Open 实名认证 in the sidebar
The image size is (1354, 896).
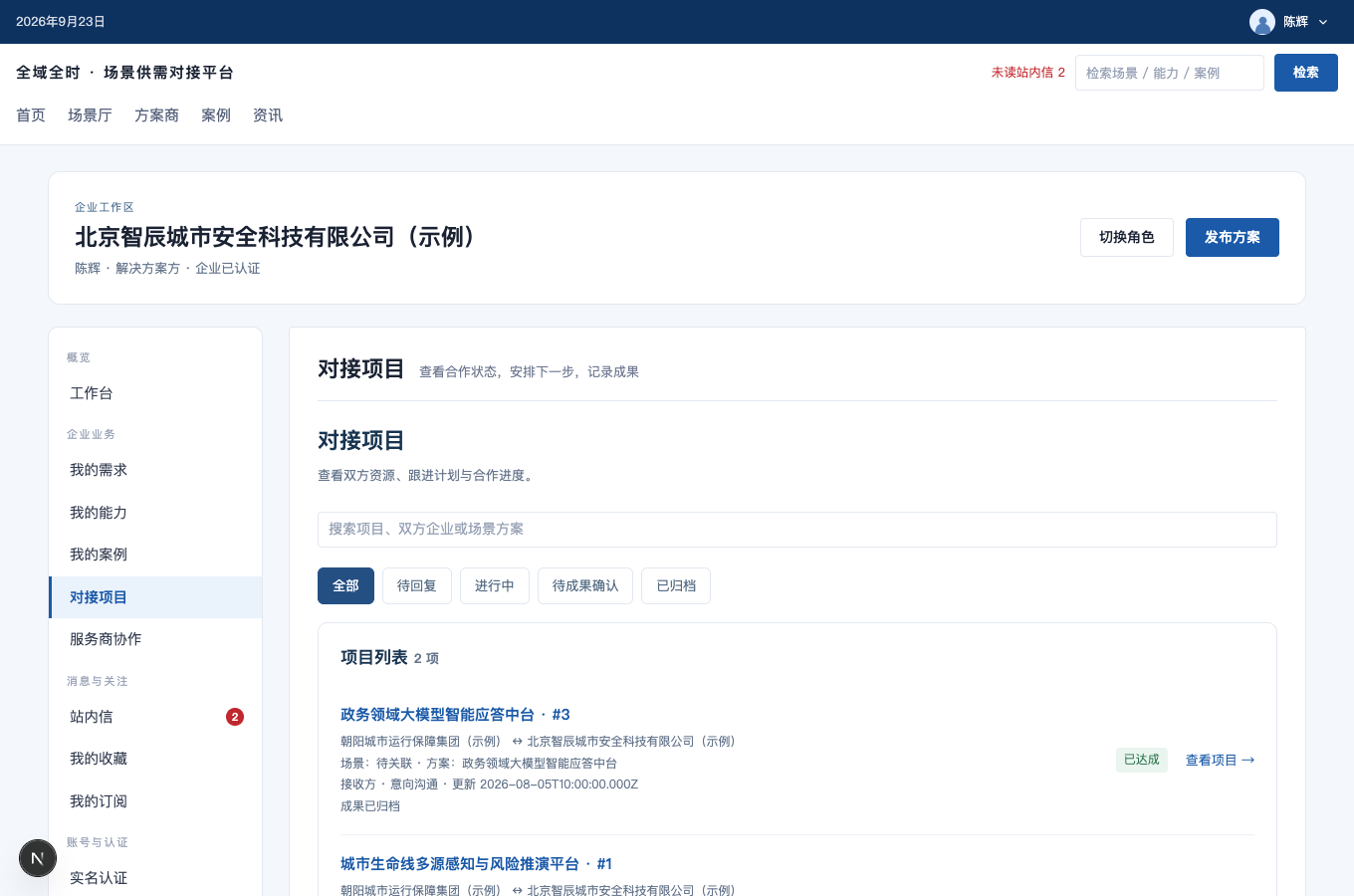pos(155,878)
